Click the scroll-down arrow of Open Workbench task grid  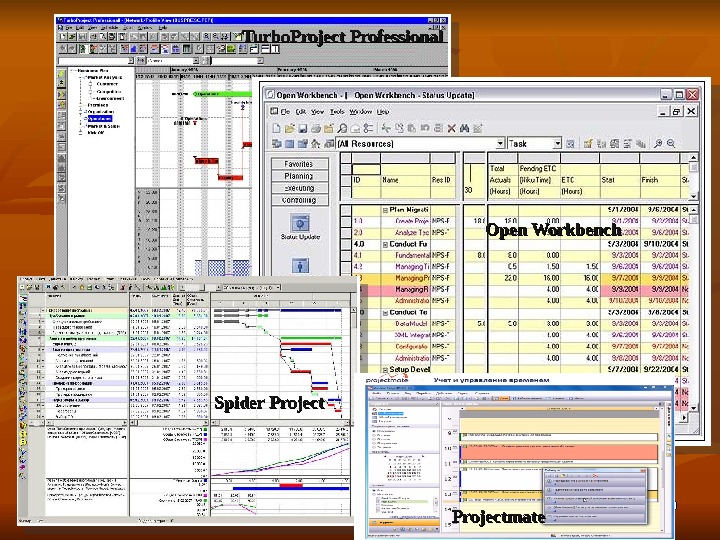pos(693,407)
